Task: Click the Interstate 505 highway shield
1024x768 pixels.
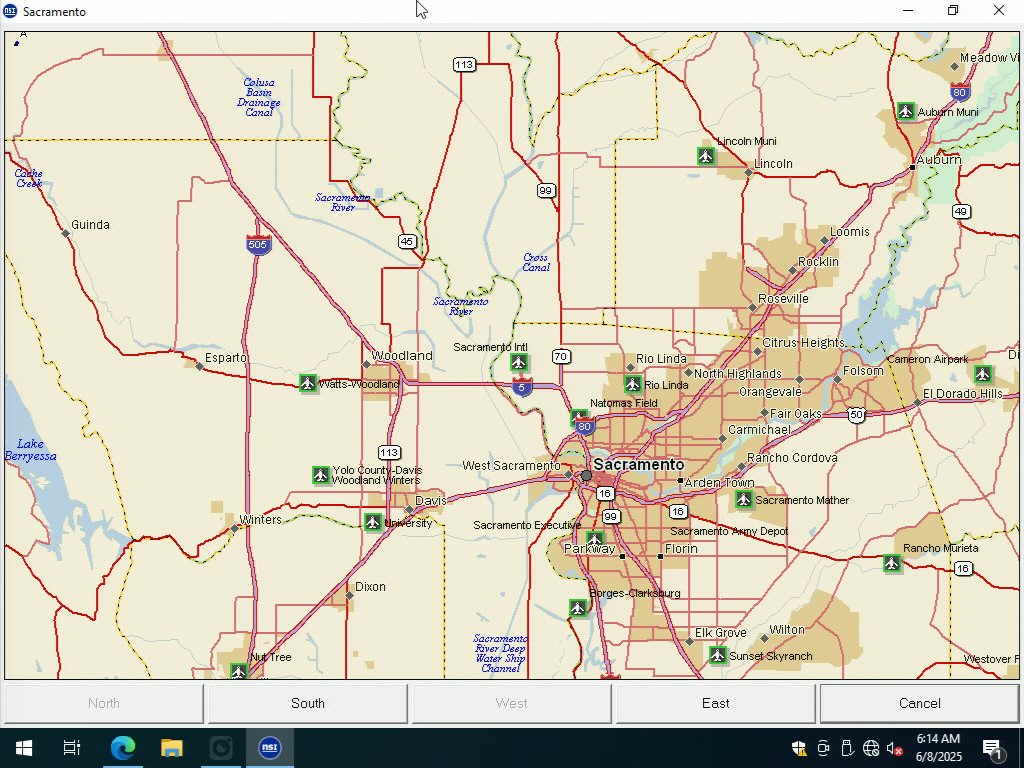Action: [259, 244]
